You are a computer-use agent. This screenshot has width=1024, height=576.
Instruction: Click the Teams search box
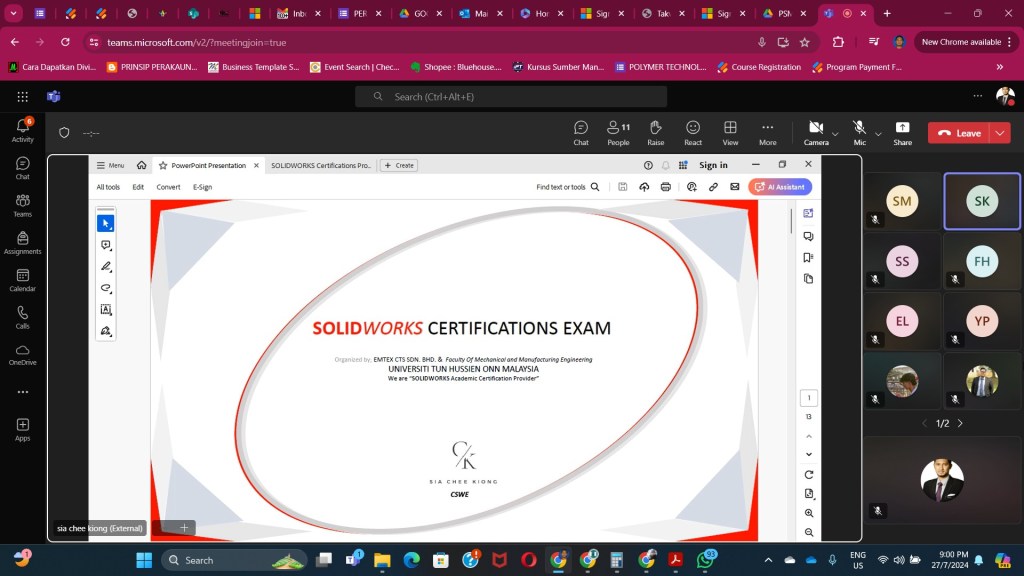pos(511,96)
